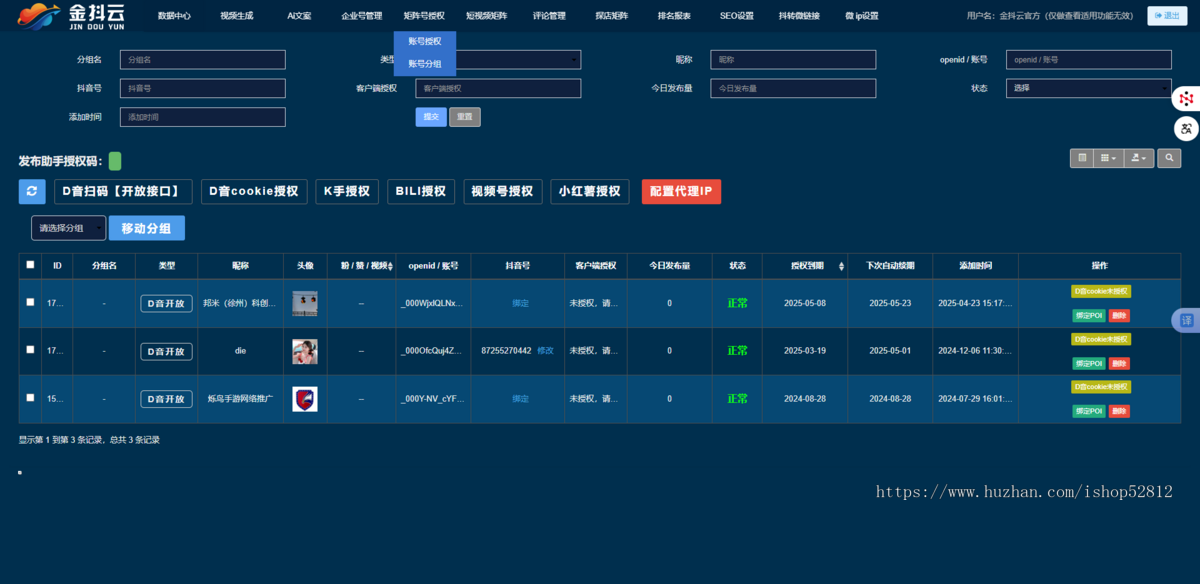
Task: Open the 类型 filter dropdown
Action: pos(498,60)
